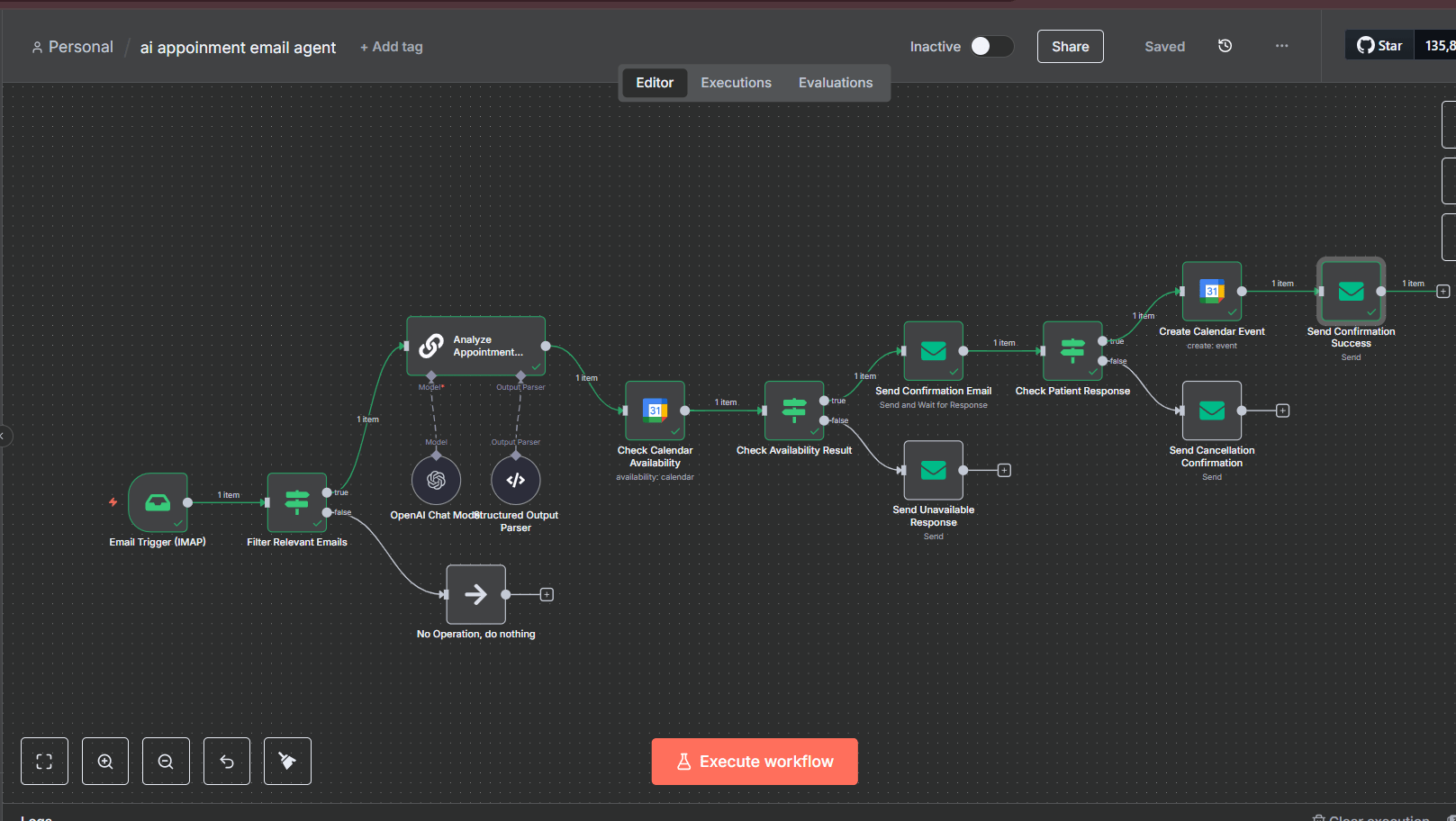Click the Create Calendar Event node
The image size is (1456, 821).
click(1212, 291)
